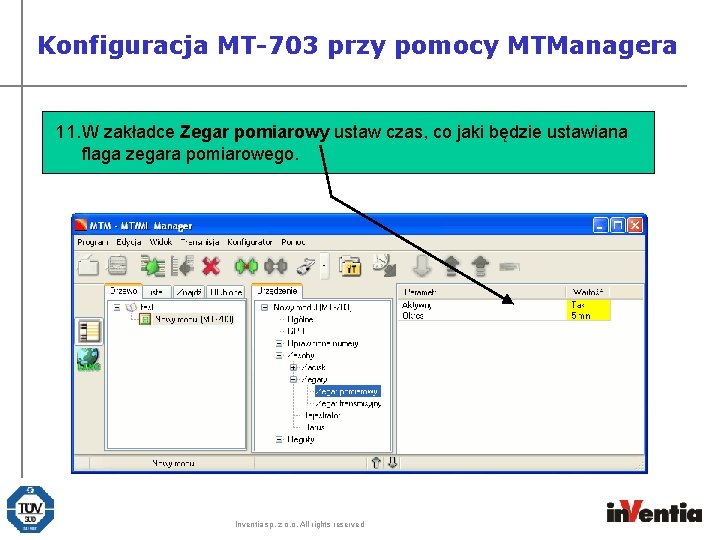Click the satellite dish with arrow icon
The width and height of the screenshot is (720, 540).
[384, 265]
